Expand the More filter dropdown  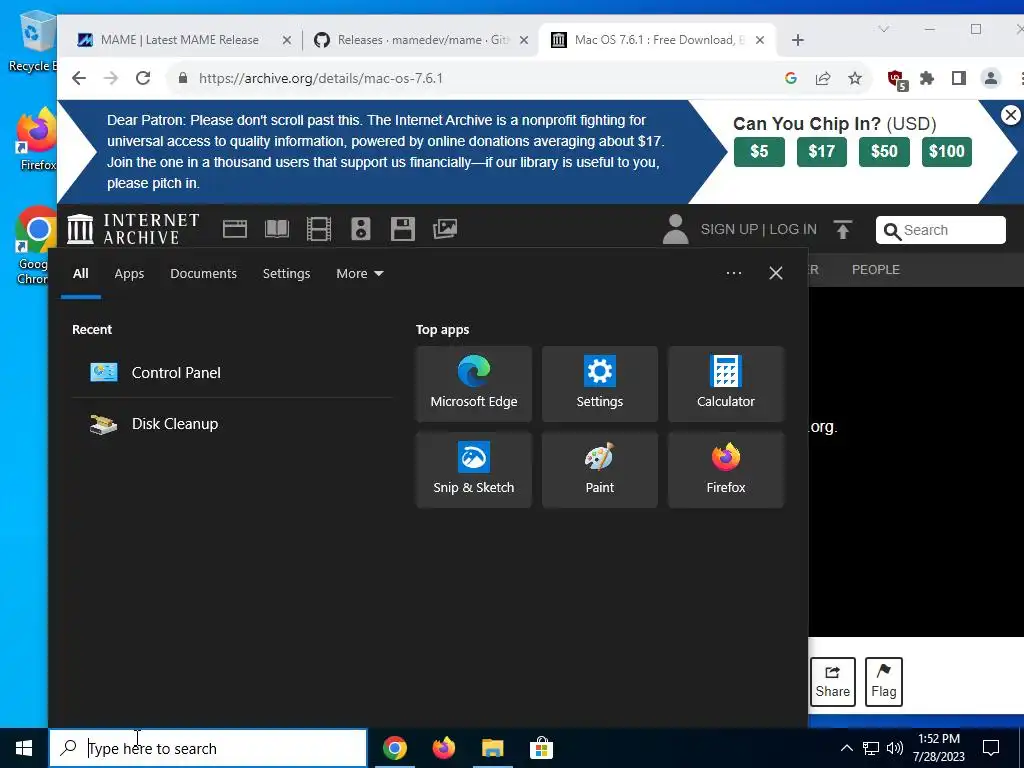click(359, 274)
